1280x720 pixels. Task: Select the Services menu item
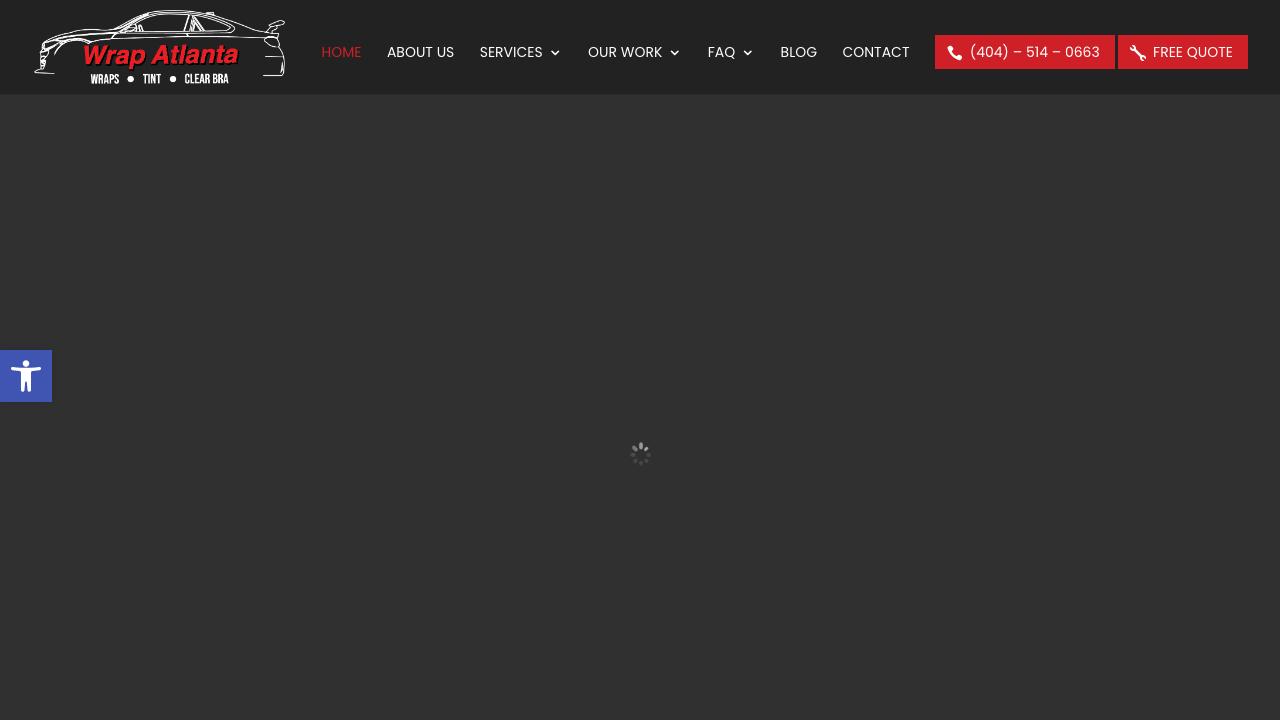pyautogui.click(x=510, y=52)
